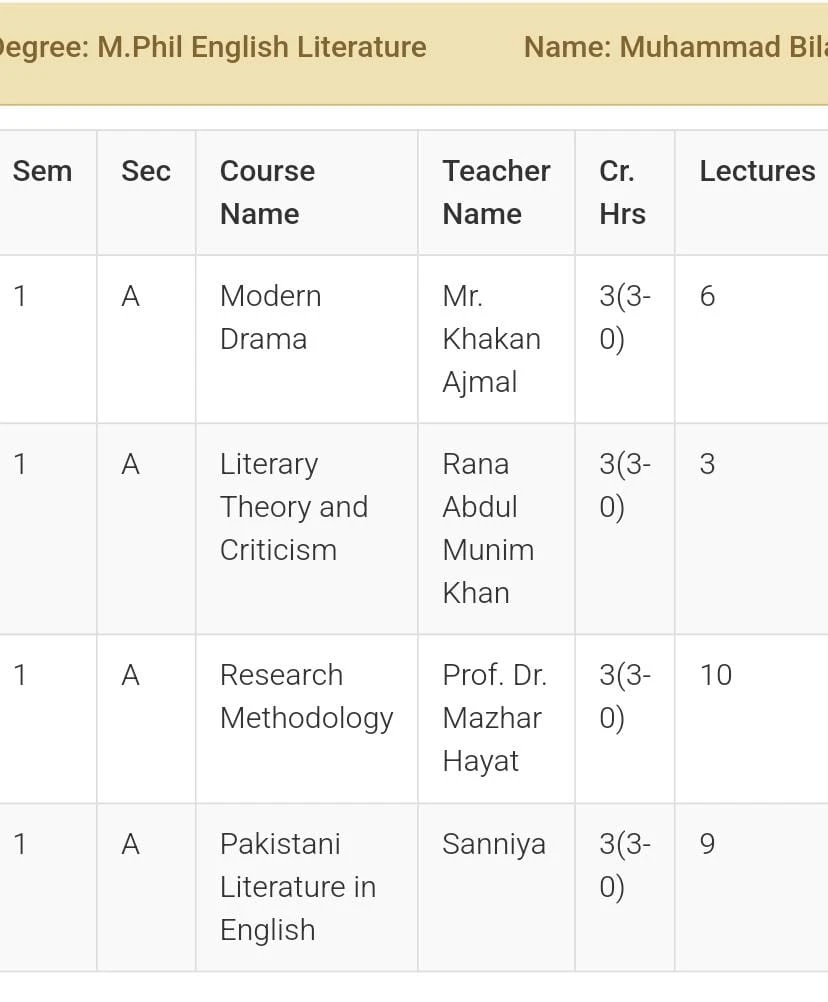
Task: Select teacher name Sanniya
Action: point(494,844)
